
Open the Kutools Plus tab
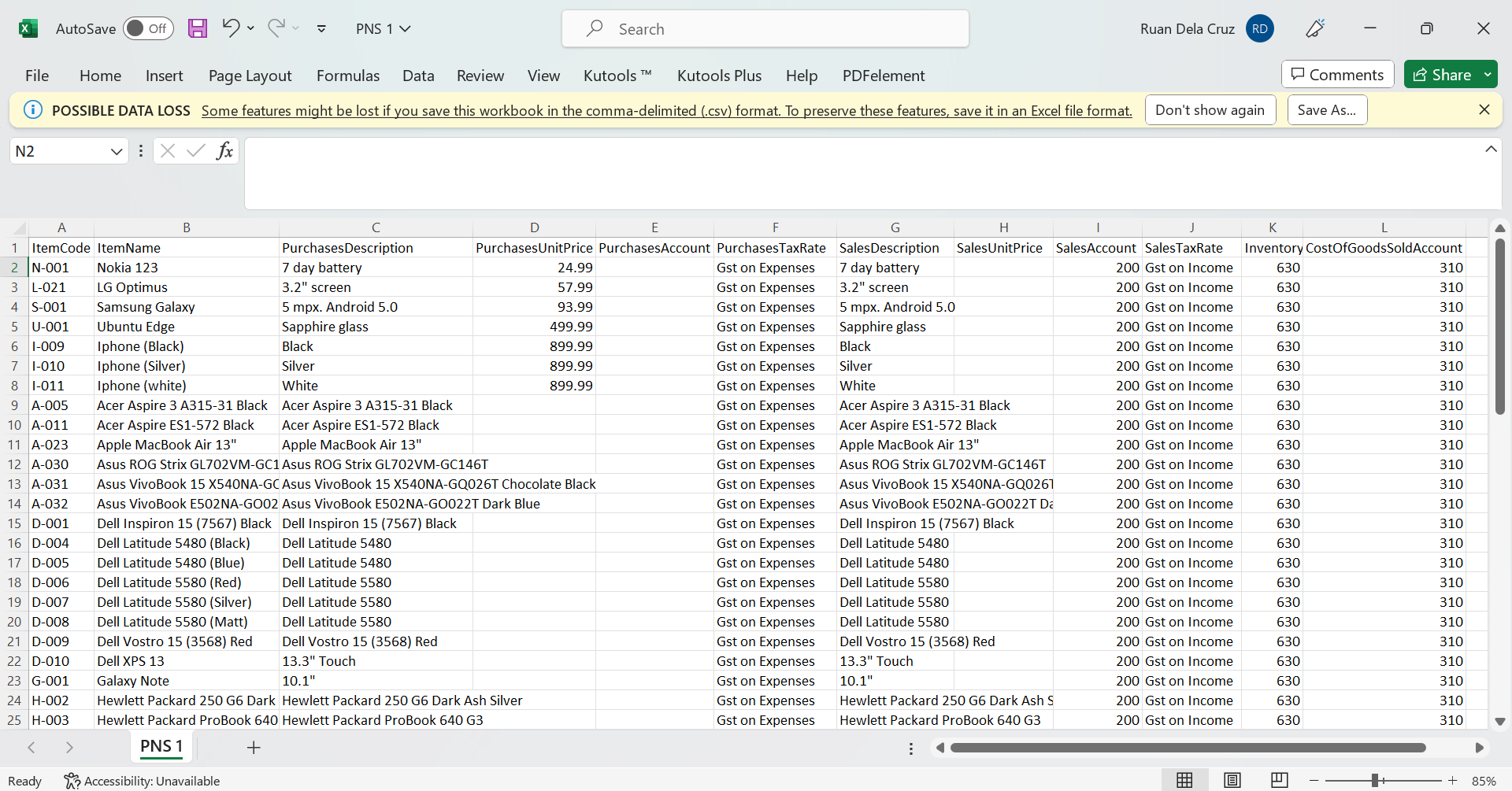(719, 76)
